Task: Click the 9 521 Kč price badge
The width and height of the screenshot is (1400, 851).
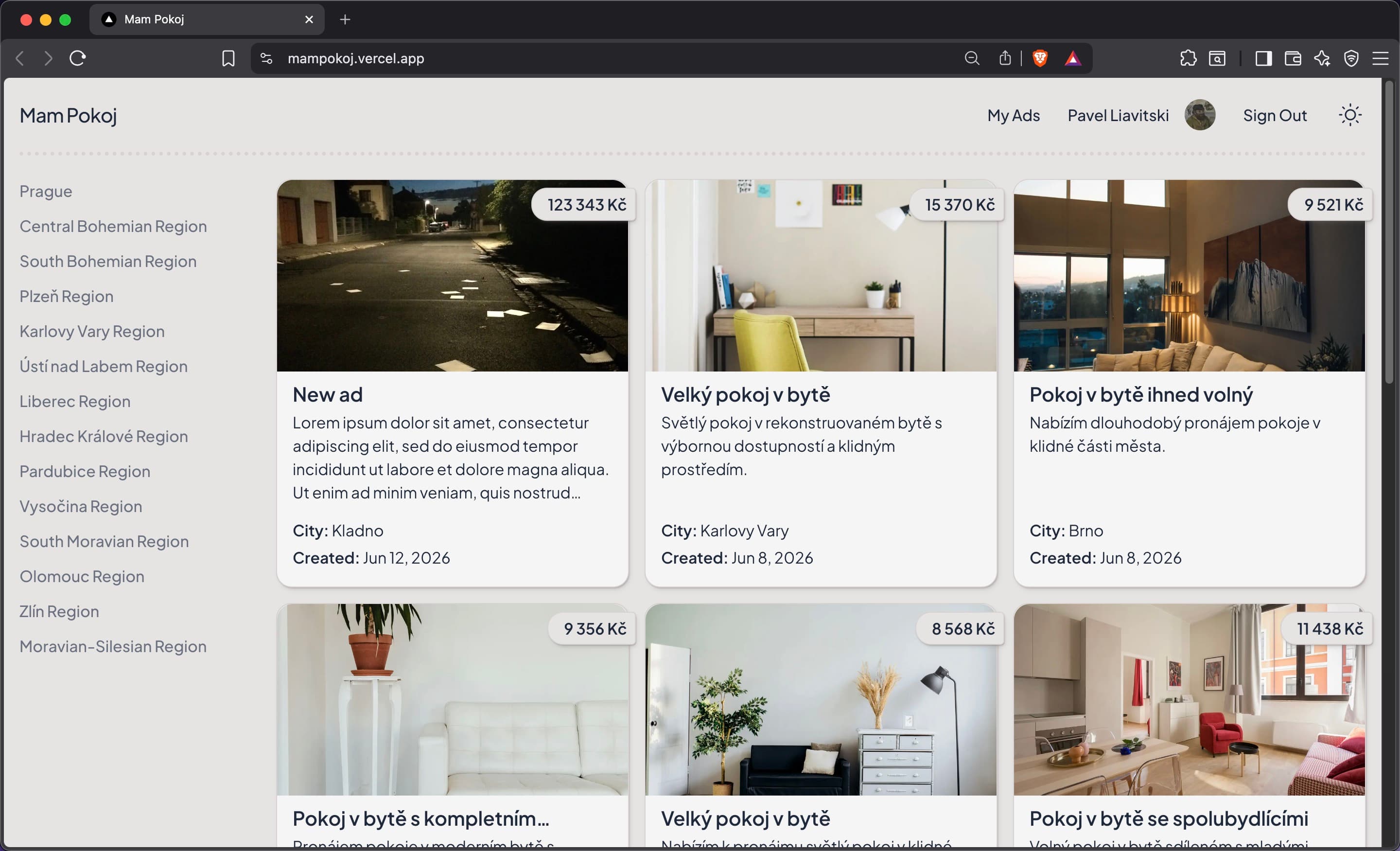Action: (1330, 205)
